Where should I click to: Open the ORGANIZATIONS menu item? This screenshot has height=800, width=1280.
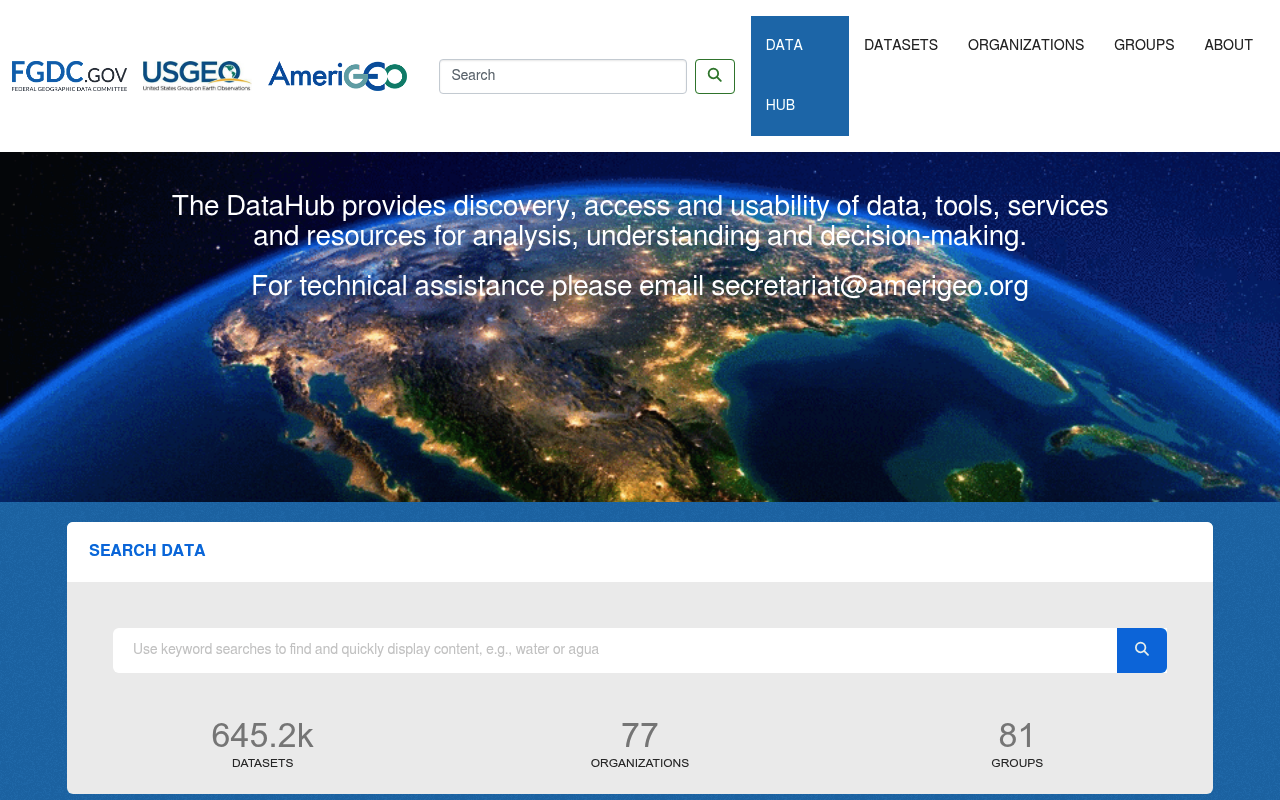tap(1026, 46)
